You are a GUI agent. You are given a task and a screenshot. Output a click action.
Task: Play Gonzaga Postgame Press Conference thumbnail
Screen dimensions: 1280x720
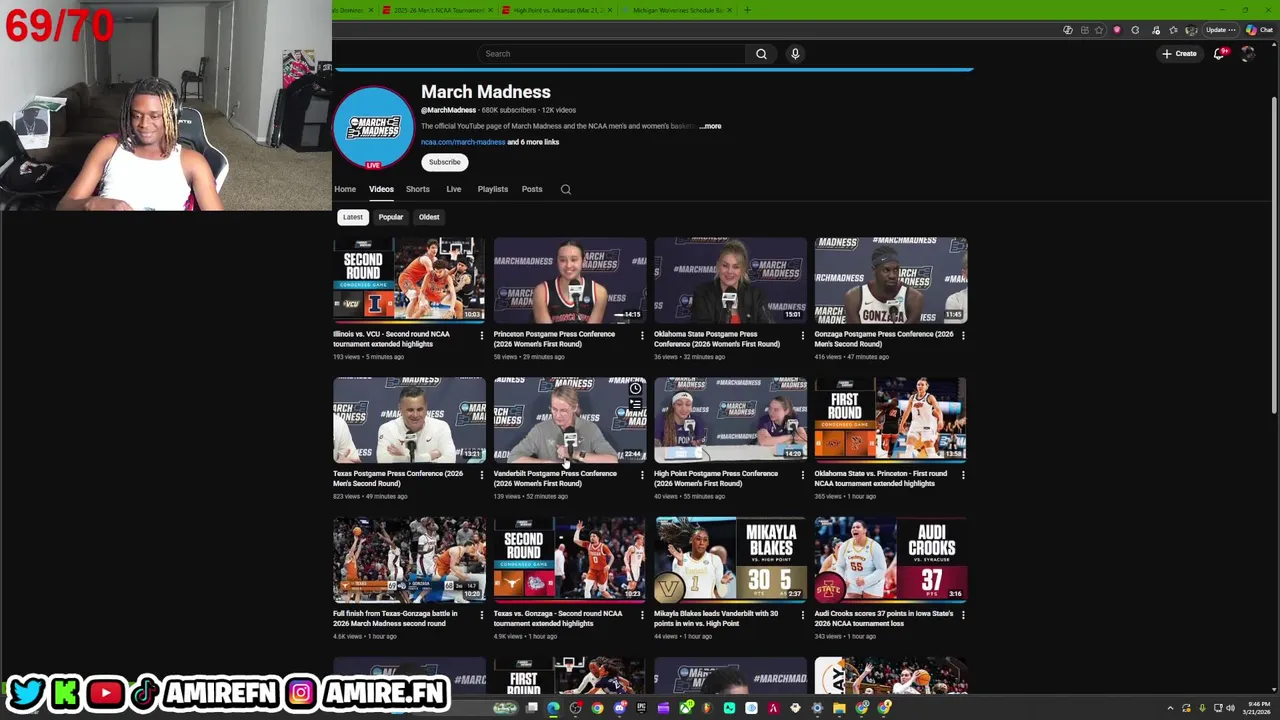(x=891, y=280)
